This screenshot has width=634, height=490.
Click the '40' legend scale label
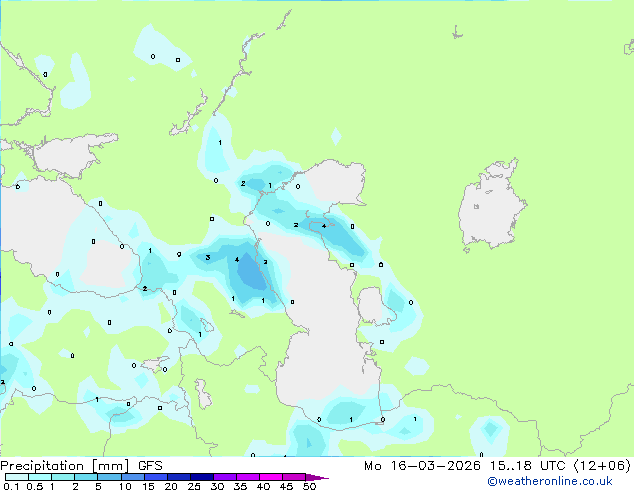[x=263, y=486]
